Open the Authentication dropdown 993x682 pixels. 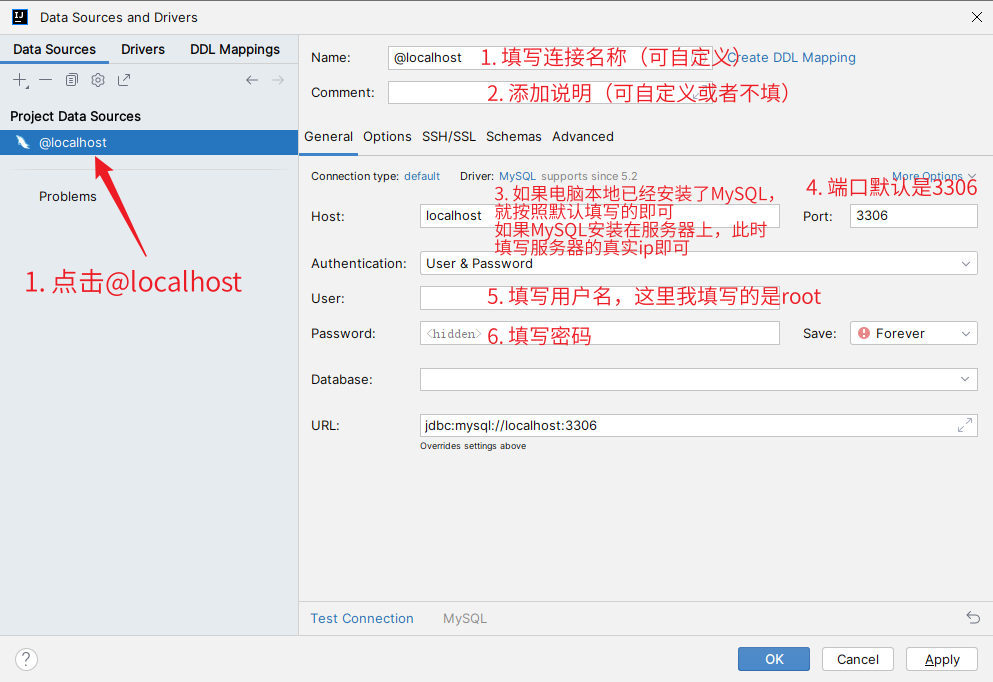pos(698,264)
